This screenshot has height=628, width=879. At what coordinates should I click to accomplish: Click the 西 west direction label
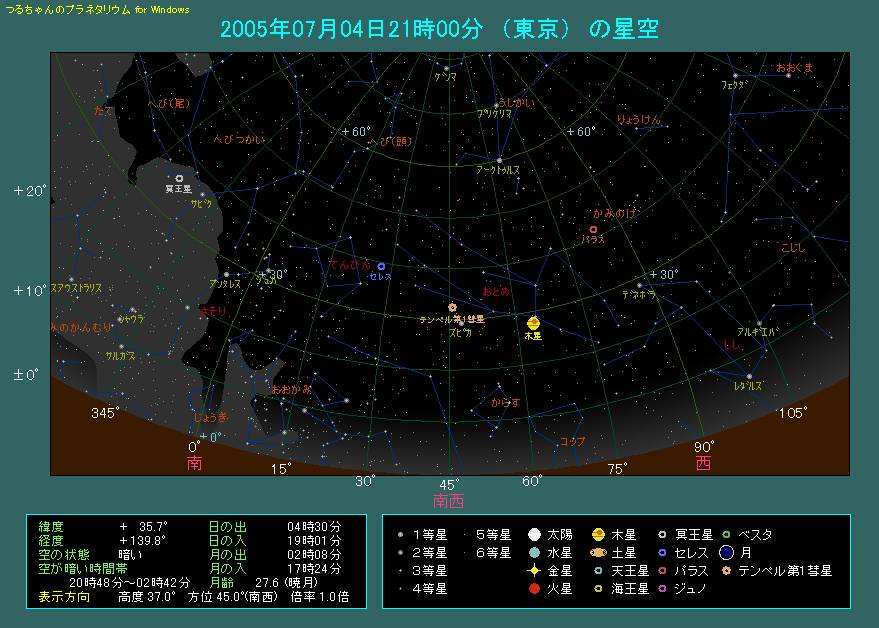click(x=704, y=464)
